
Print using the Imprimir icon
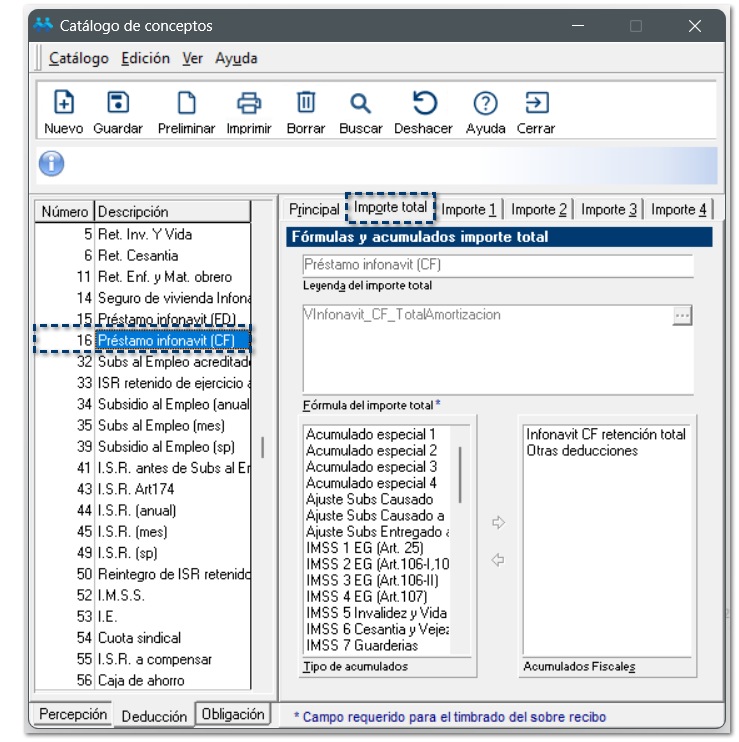pyautogui.click(x=249, y=103)
